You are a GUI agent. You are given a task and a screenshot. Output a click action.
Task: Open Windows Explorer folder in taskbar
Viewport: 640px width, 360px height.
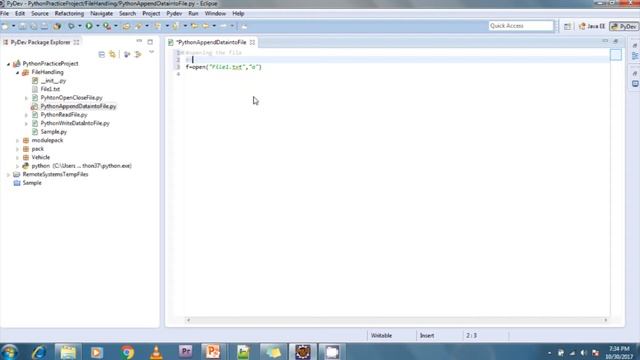pyautogui.click(x=68, y=352)
